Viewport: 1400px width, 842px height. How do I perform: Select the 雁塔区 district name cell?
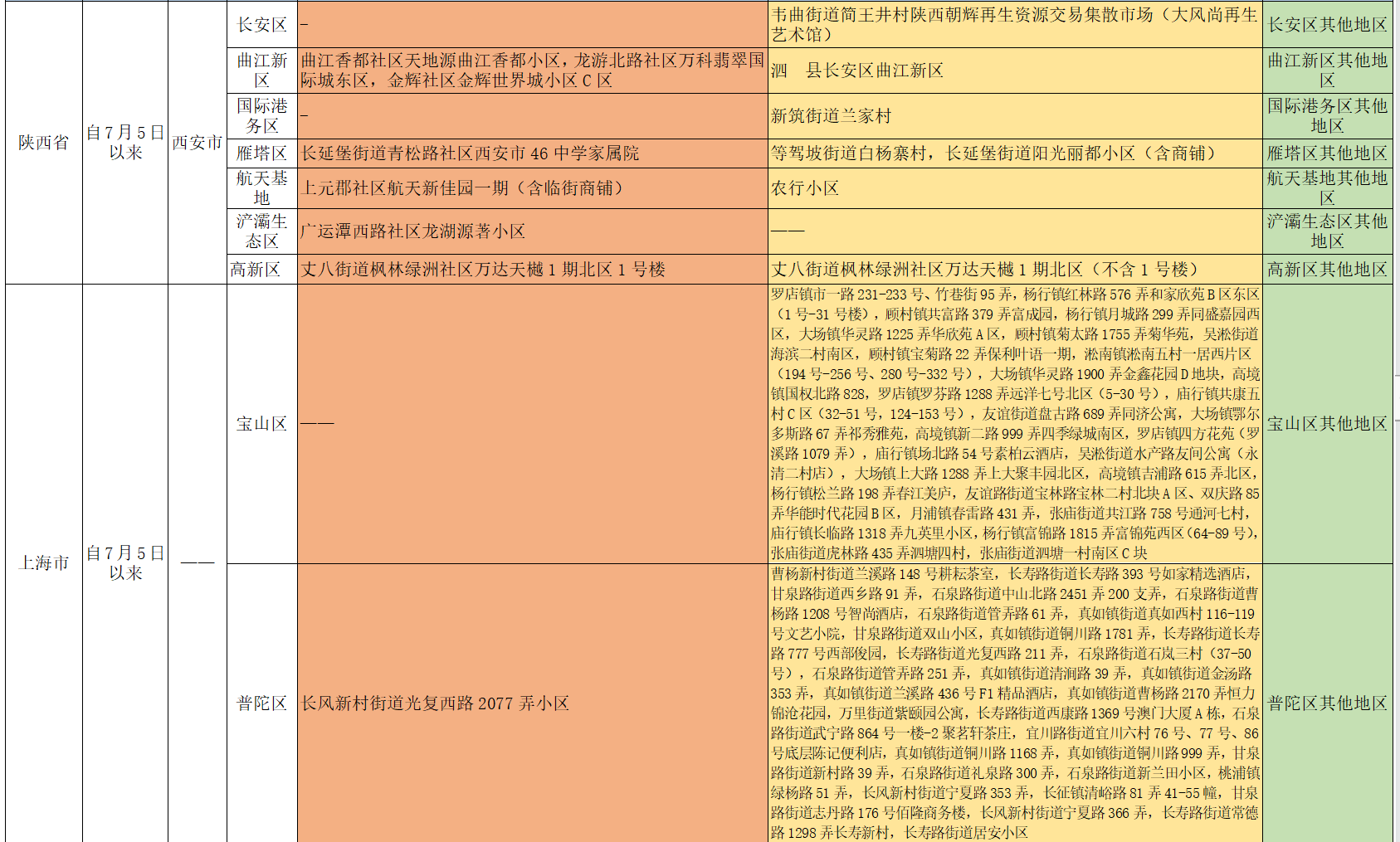[x=261, y=153]
